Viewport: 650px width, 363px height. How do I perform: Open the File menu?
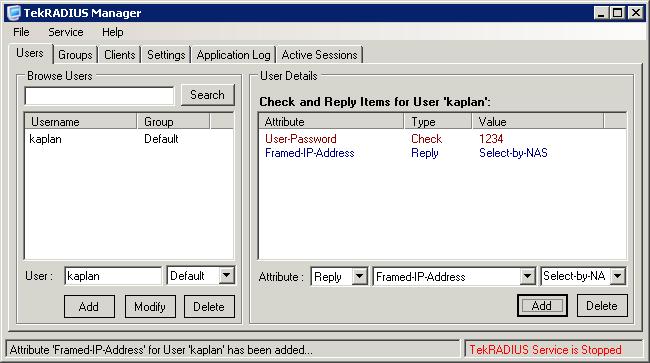[x=21, y=32]
